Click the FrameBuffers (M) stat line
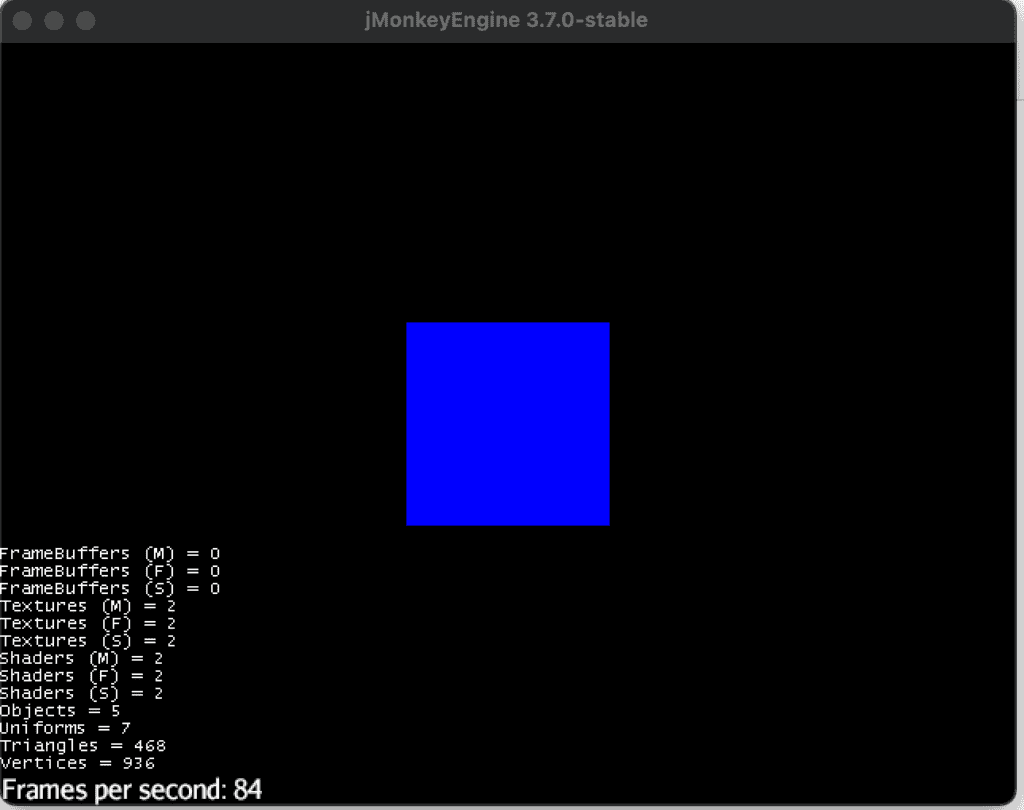Viewport: 1024px width, 810px height. [110, 553]
